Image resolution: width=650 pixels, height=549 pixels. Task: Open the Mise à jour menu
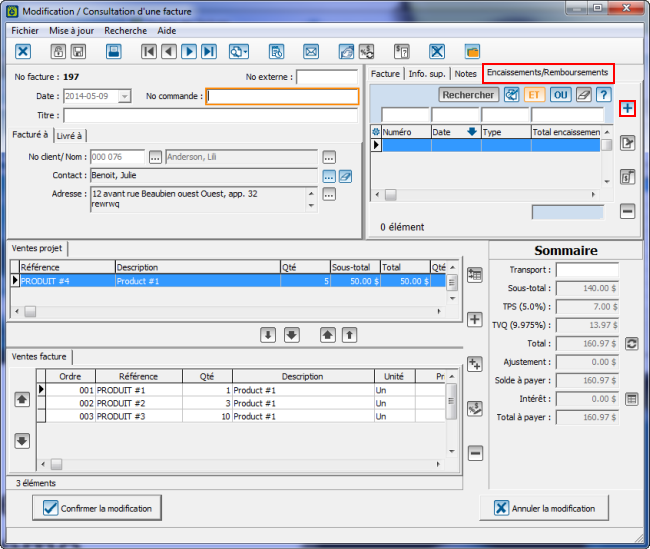[x=71, y=31]
